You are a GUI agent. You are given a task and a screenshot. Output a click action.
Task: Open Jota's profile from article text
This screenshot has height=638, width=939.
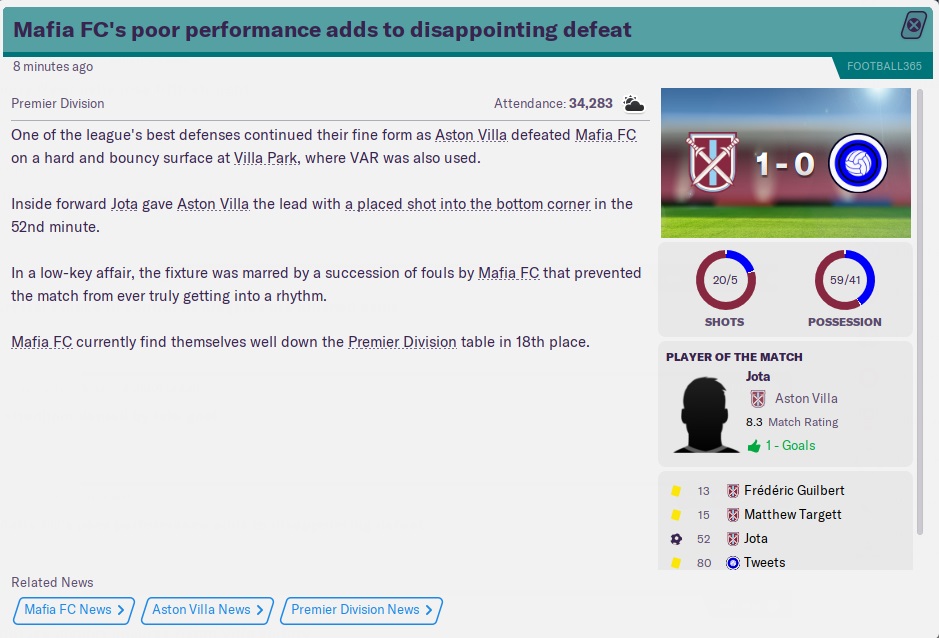click(124, 204)
